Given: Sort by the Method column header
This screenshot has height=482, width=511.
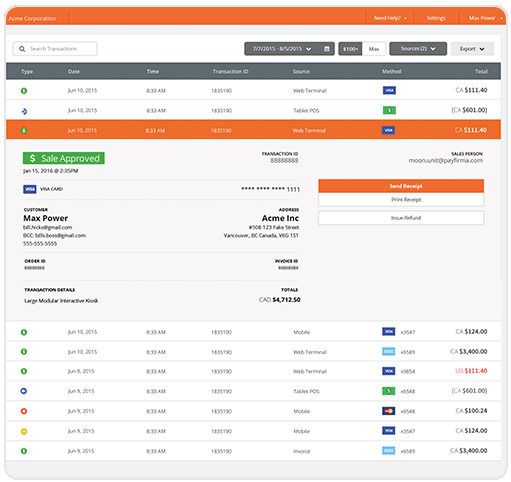Looking at the screenshot, I should 391,71.
